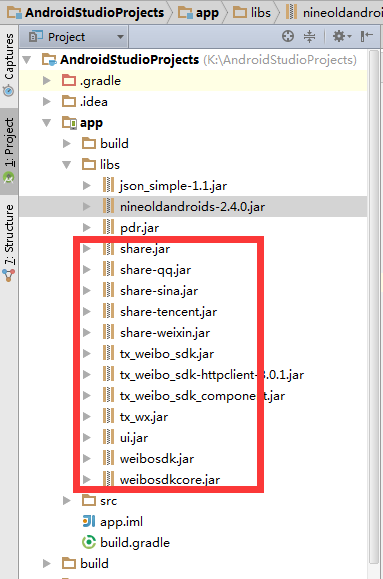This screenshot has height=579, width=383.
Task: Click the json_simple-1.1.jar archive icon
Action: pos(108,185)
